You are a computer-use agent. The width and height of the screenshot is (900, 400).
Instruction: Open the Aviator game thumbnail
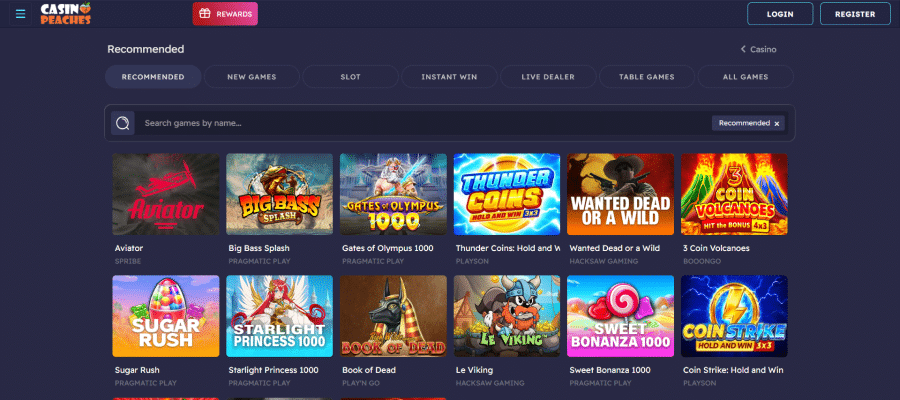[x=166, y=194]
